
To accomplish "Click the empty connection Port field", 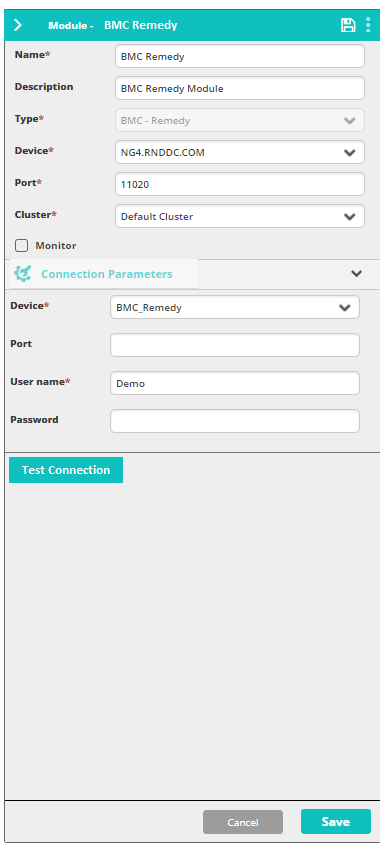I will click(235, 345).
